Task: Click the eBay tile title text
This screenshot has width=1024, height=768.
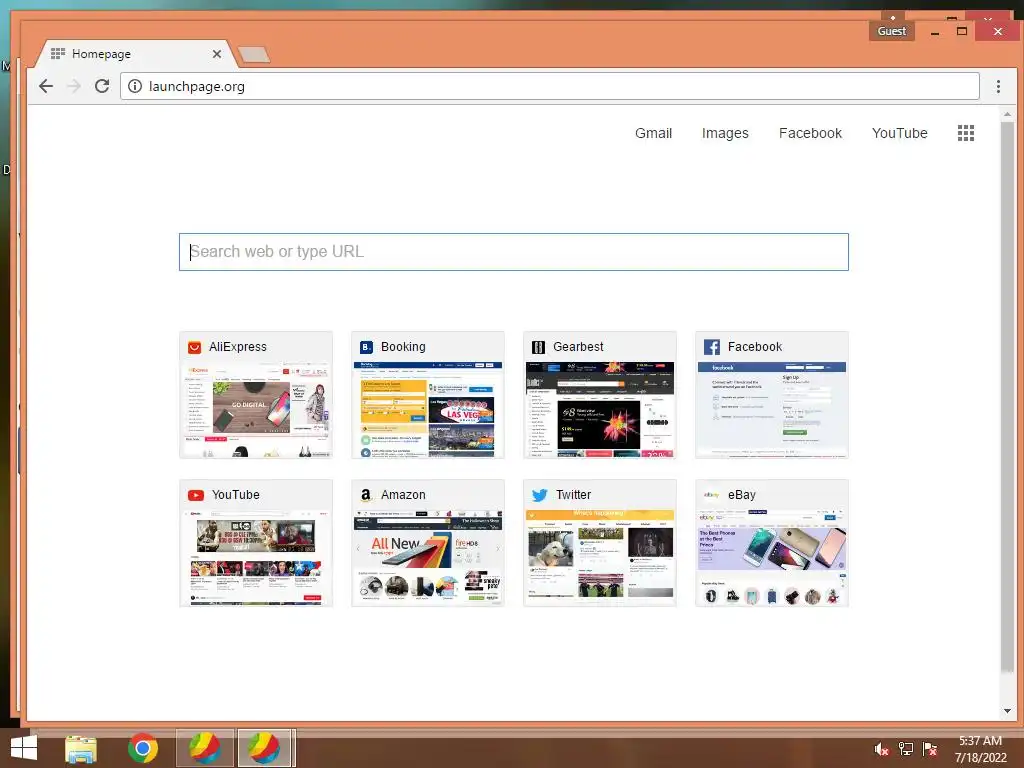Action: (742, 495)
